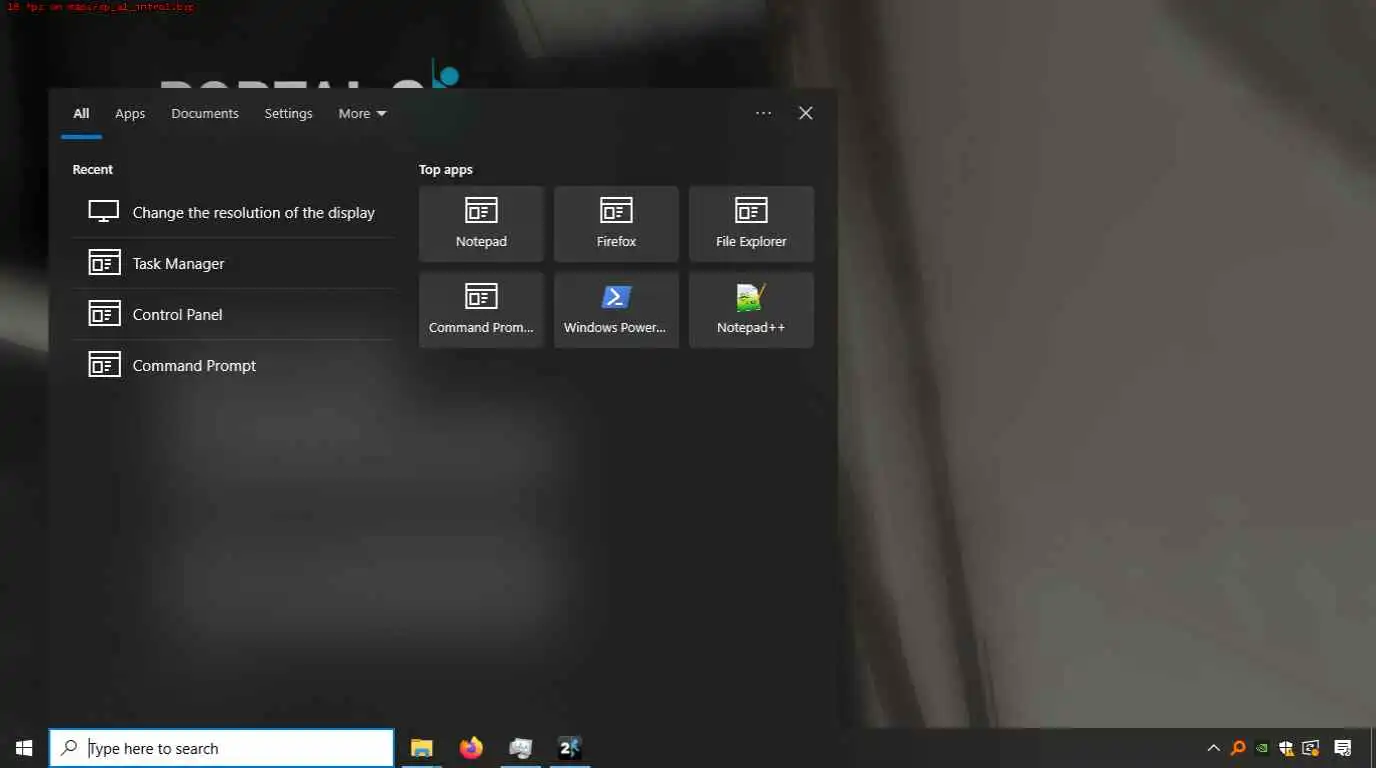Image resolution: width=1376 pixels, height=768 pixels.
Task: Click the Type here to search box
Action: pos(222,748)
